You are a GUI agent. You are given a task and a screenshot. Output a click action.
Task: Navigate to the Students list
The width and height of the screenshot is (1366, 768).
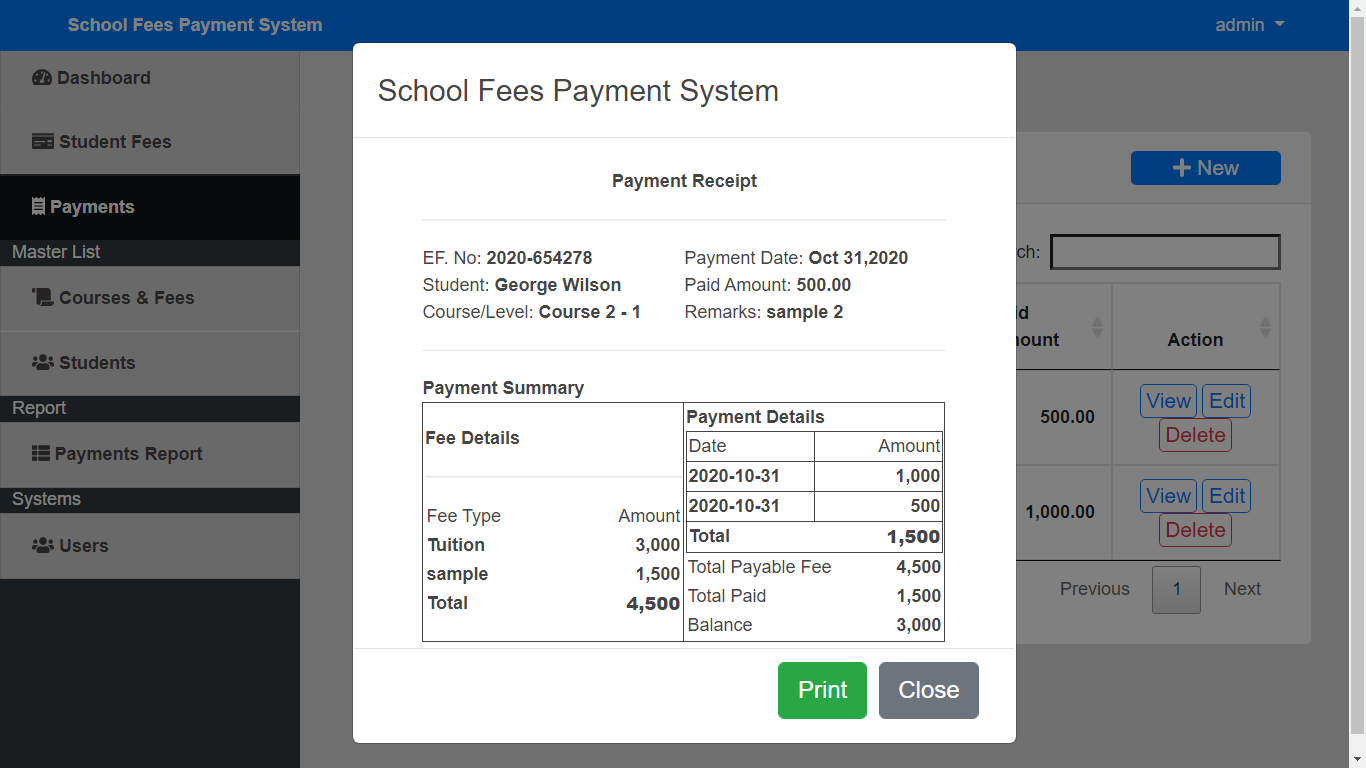click(x=150, y=363)
